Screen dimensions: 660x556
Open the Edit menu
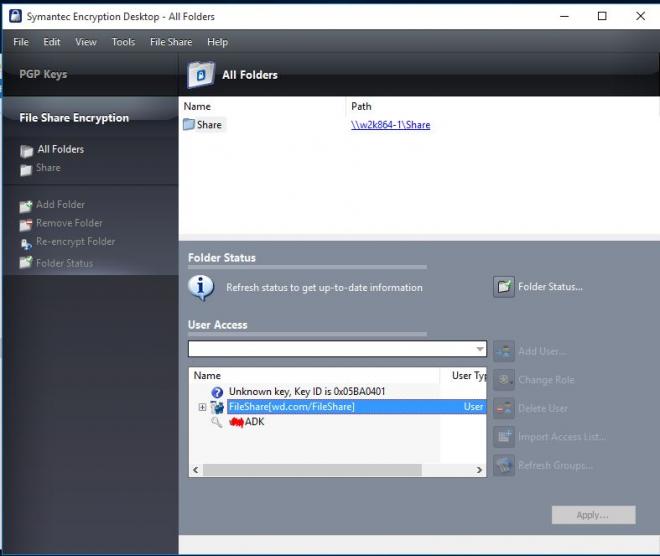52,42
